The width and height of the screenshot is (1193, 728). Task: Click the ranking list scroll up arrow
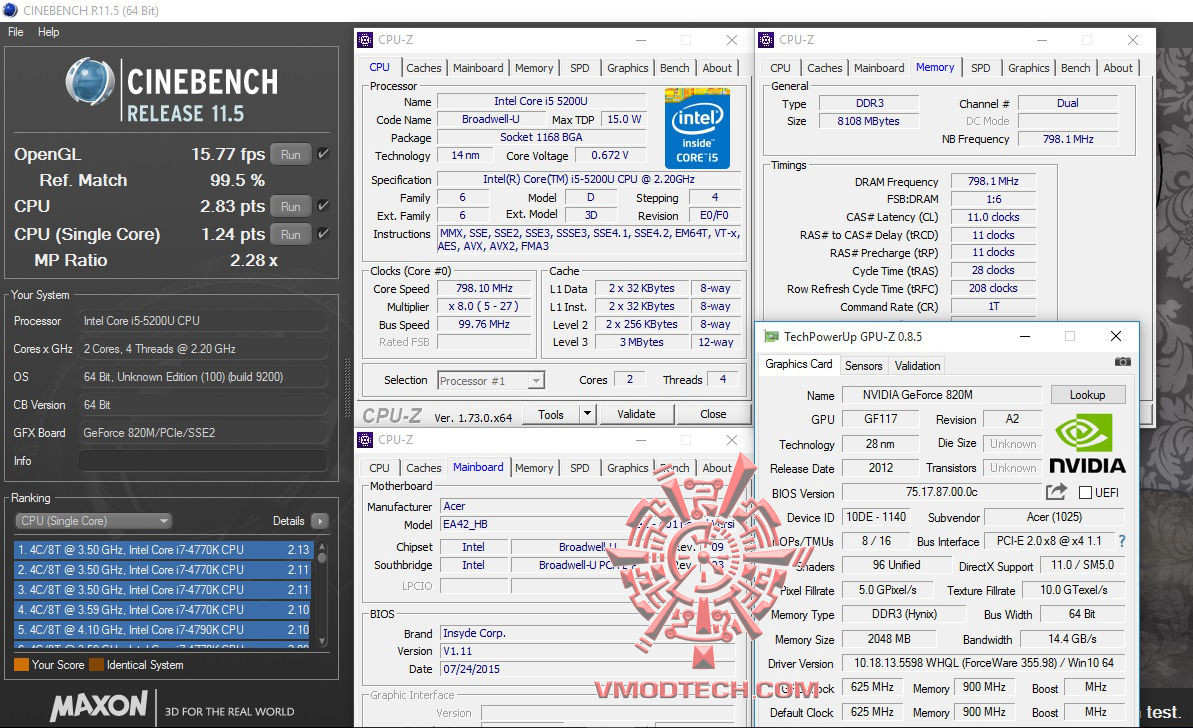coord(322,546)
